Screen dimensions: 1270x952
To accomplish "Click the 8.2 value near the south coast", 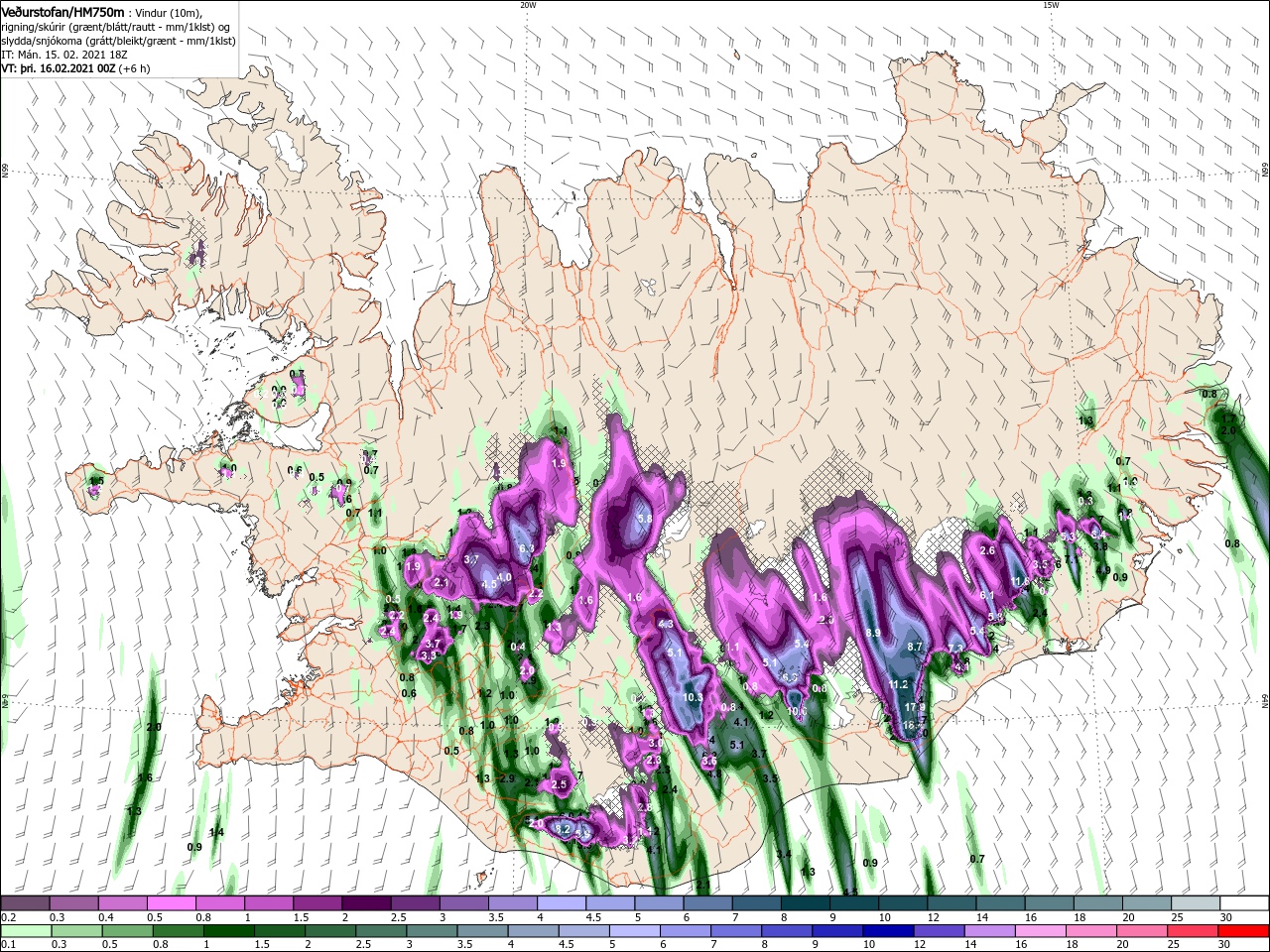I will tap(564, 829).
